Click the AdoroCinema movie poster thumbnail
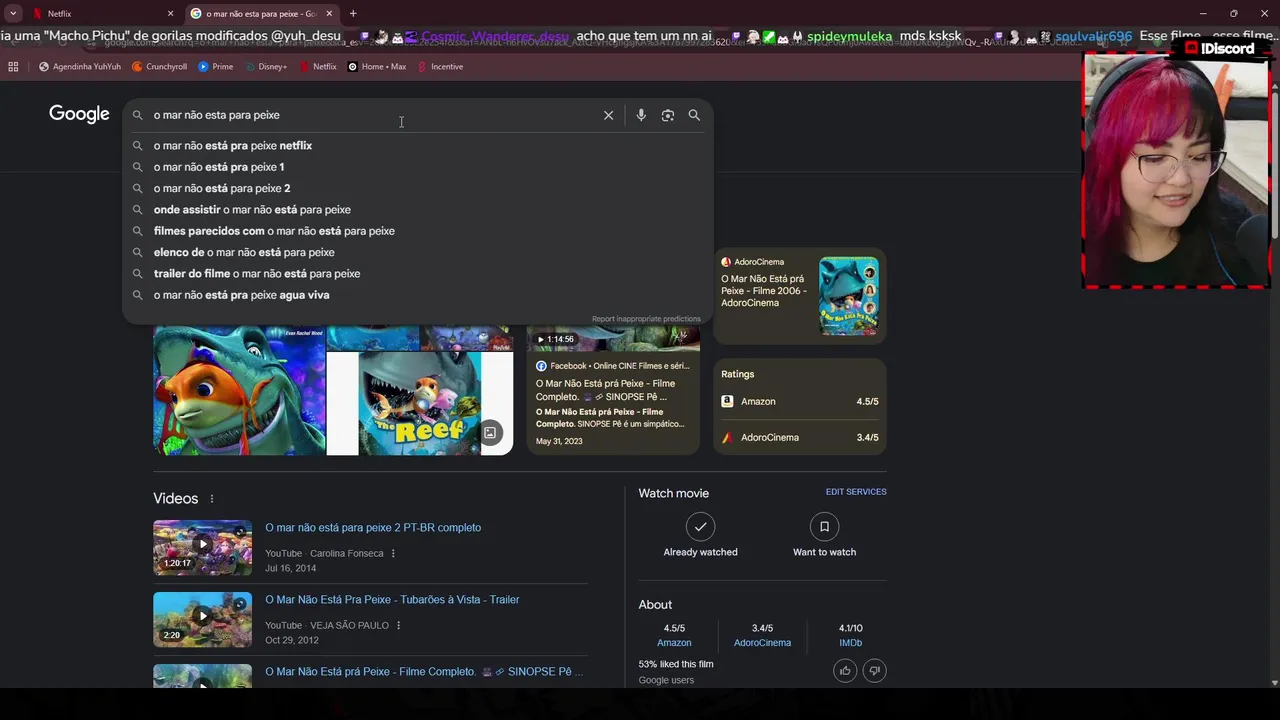The height and width of the screenshot is (720, 1280). 849,296
